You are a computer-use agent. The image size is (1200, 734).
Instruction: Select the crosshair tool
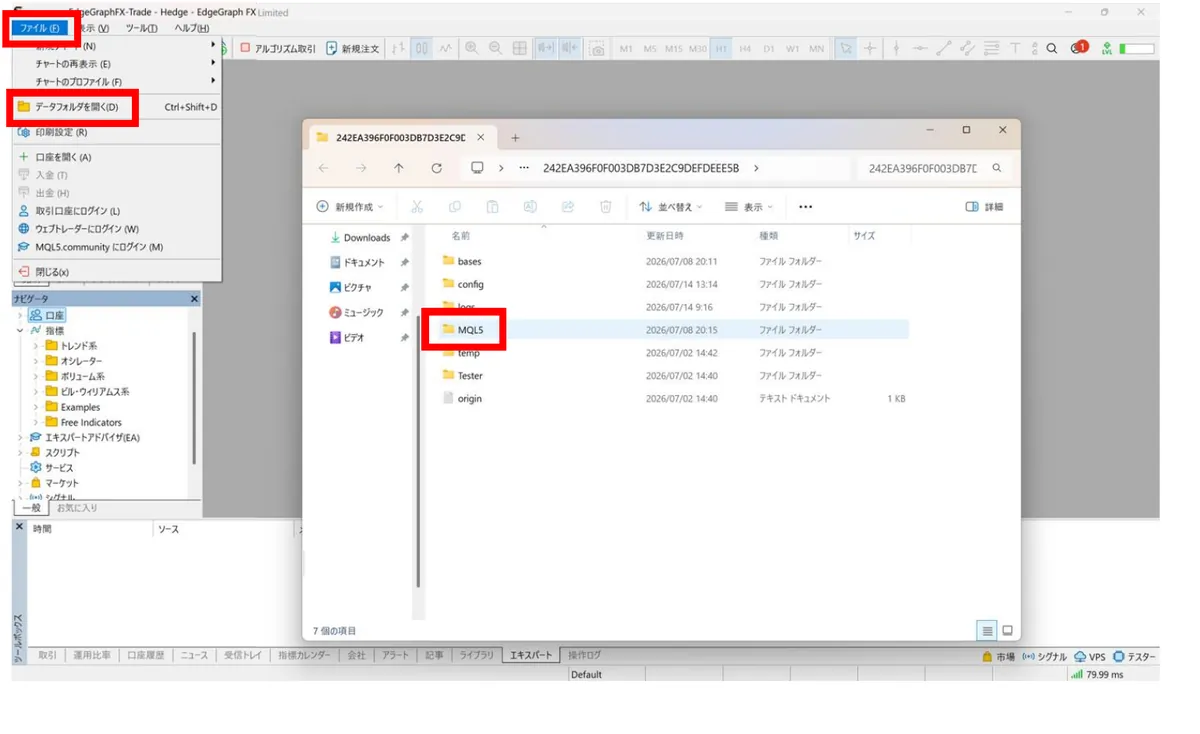click(x=870, y=48)
